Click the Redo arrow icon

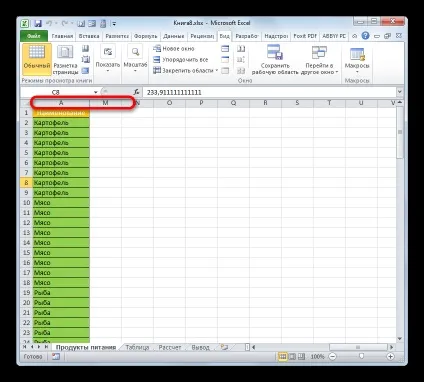pos(65,23)
